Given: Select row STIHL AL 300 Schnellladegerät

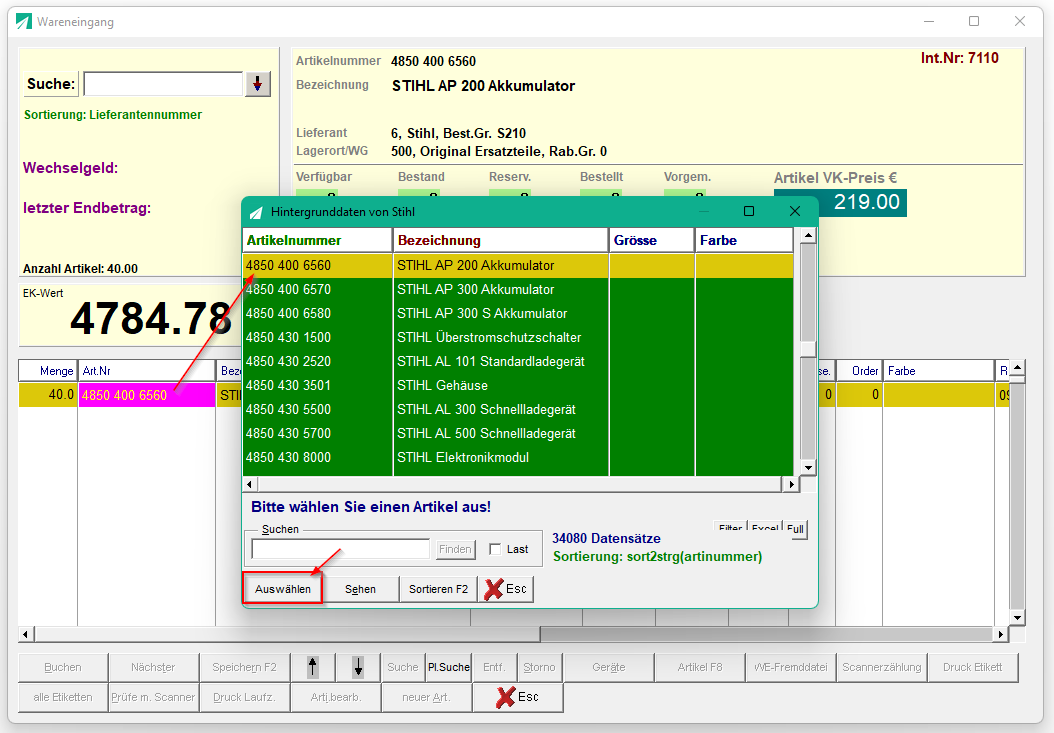Looking at the screenshot, I should point(518,410).
